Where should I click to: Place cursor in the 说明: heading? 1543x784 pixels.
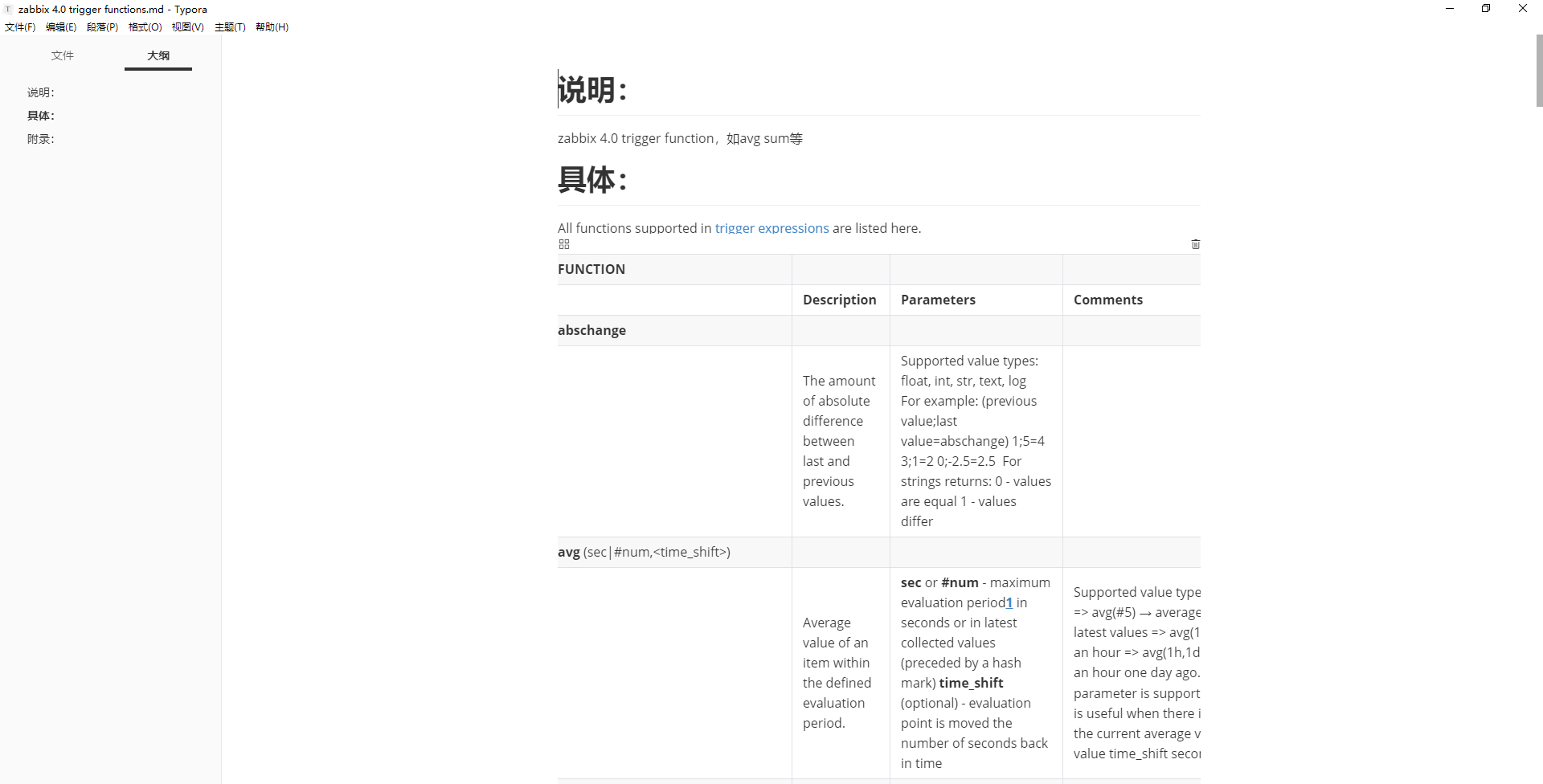click(x=592, y=90)
